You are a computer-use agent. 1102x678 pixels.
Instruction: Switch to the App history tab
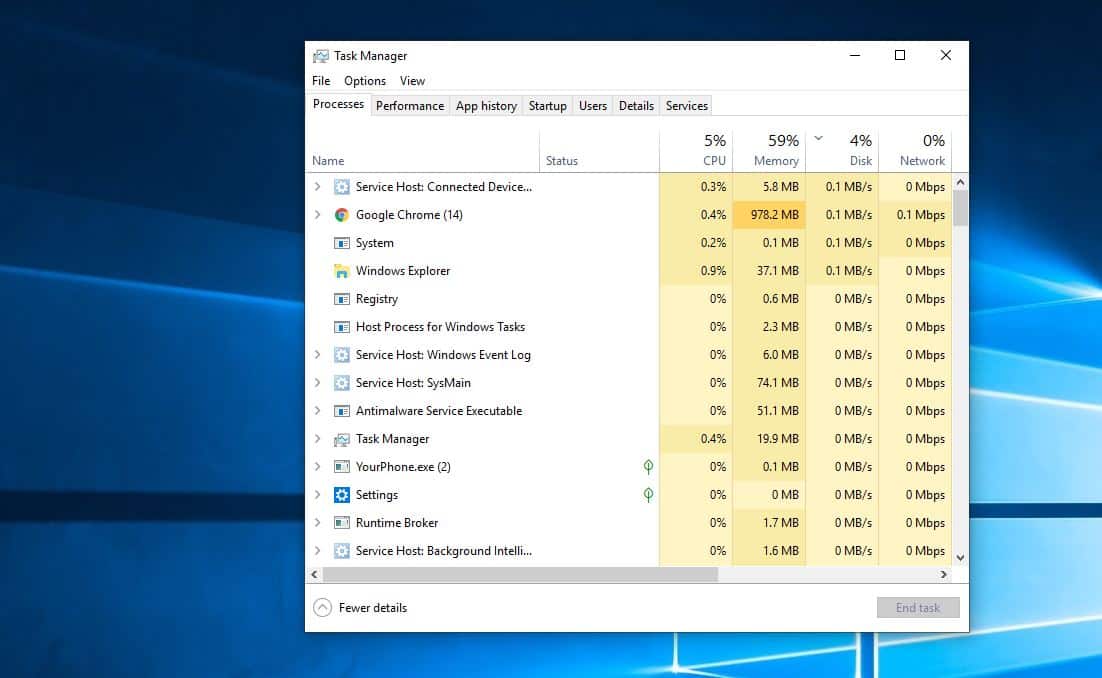click(x=486, y=106)
